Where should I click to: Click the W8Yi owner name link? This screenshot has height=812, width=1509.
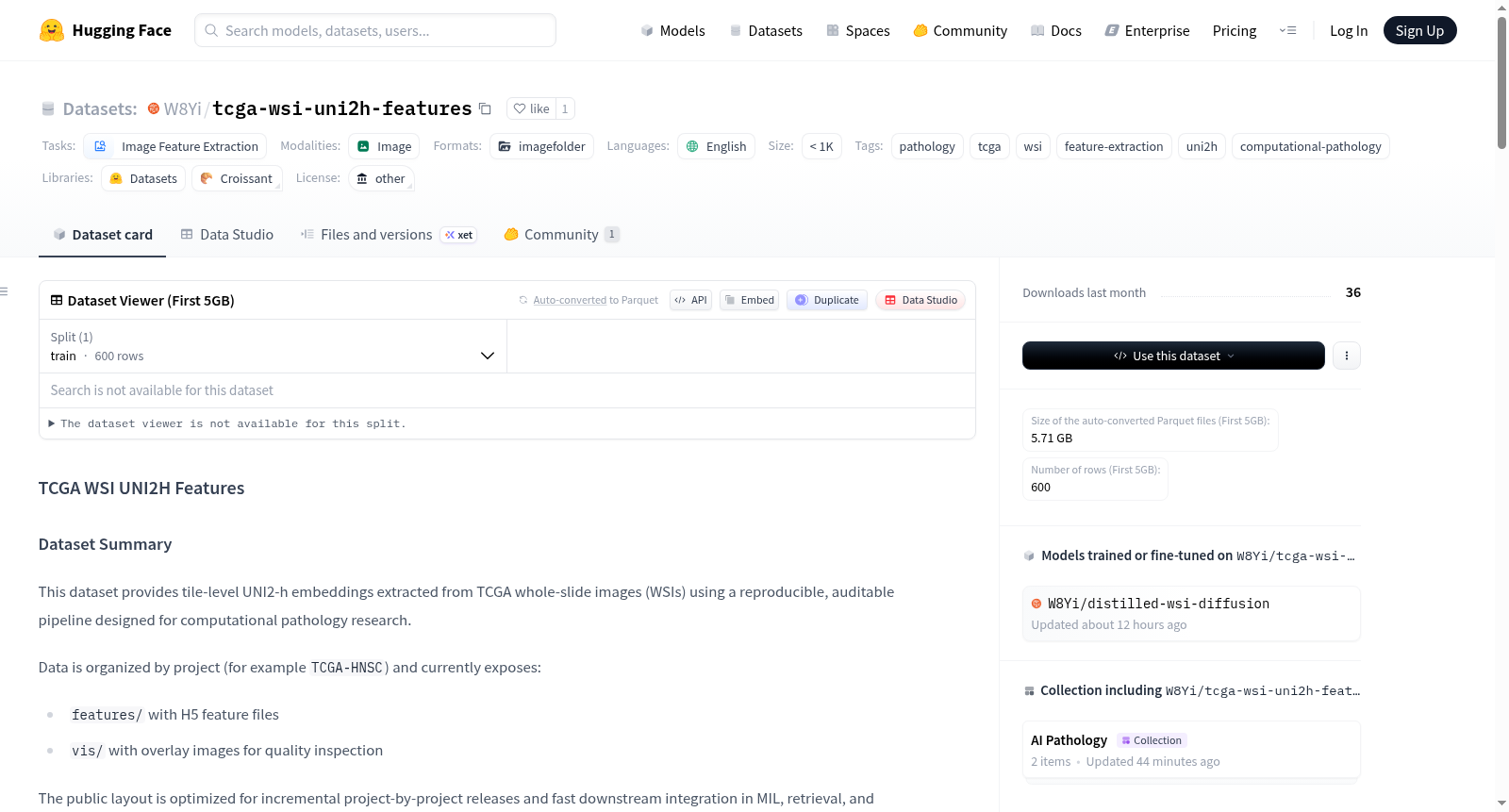pyautogui.click(x=183, y=108)
